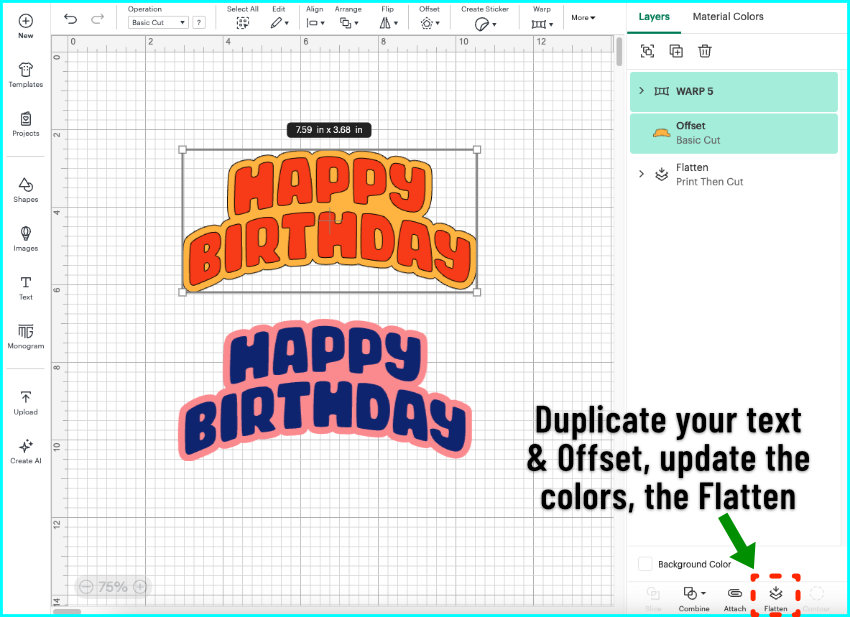Open the Images library

pos(25,239)
